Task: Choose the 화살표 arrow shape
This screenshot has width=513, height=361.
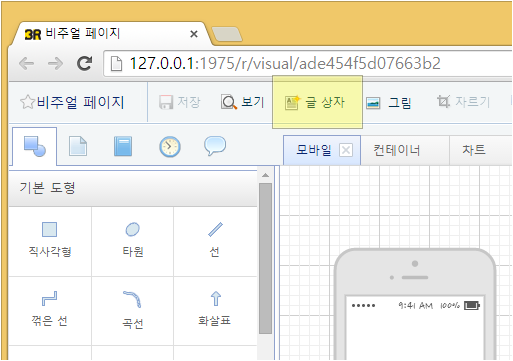Action: pos(215,311)
